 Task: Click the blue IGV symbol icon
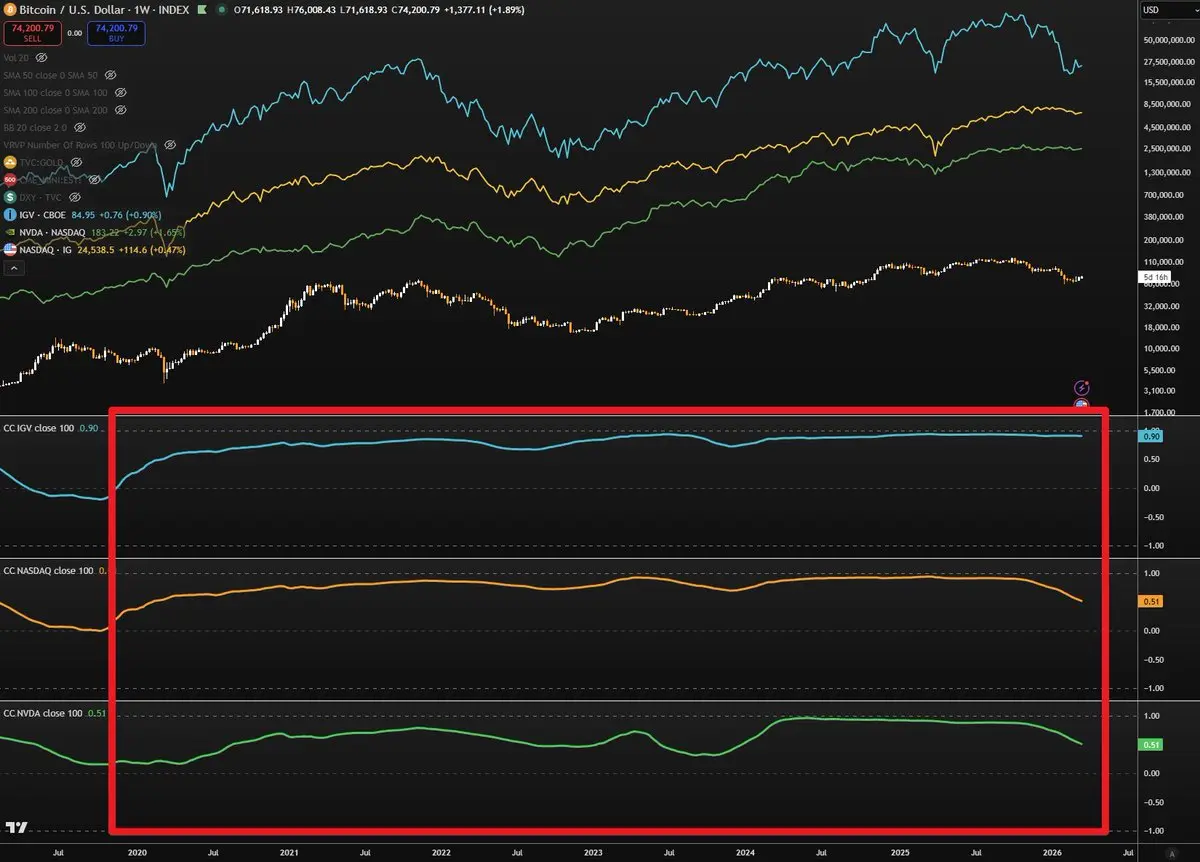[x=10, y=214]
